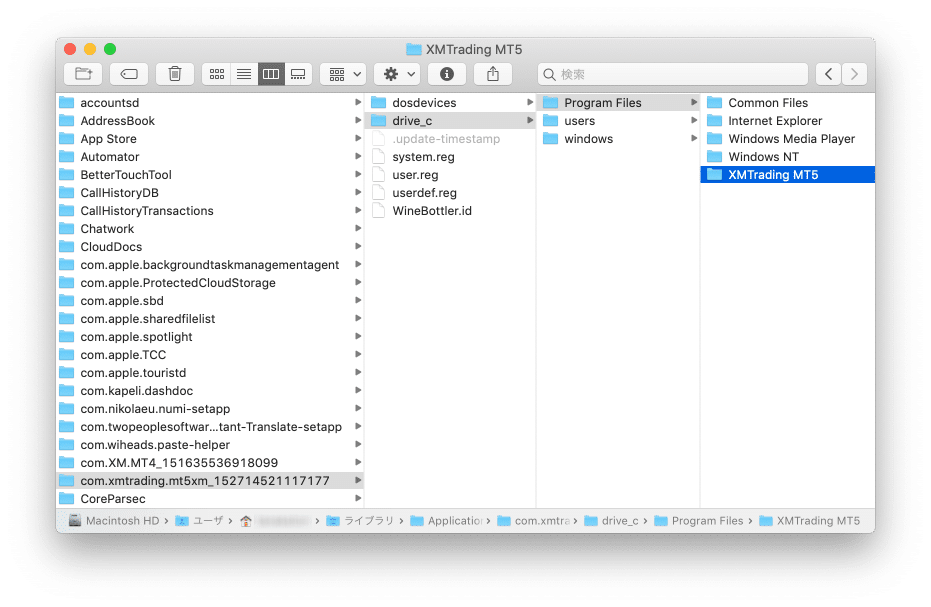Switch to gallery view mode
The height and width of the screenshot is (607, 931).
pos(299,74)
